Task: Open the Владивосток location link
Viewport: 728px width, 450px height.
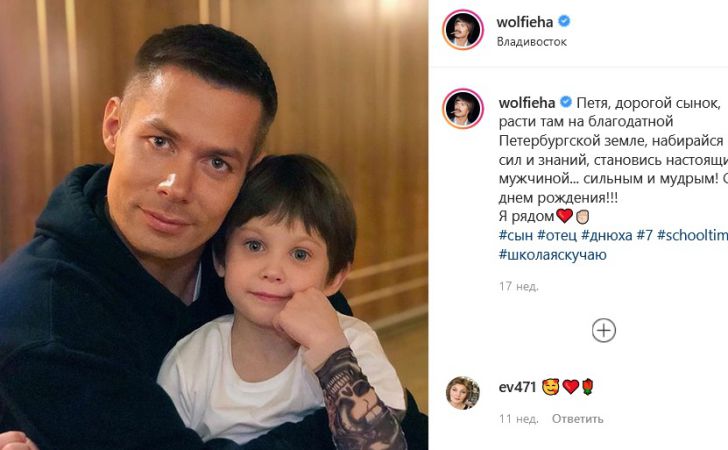Action: (x=532, y=42)
